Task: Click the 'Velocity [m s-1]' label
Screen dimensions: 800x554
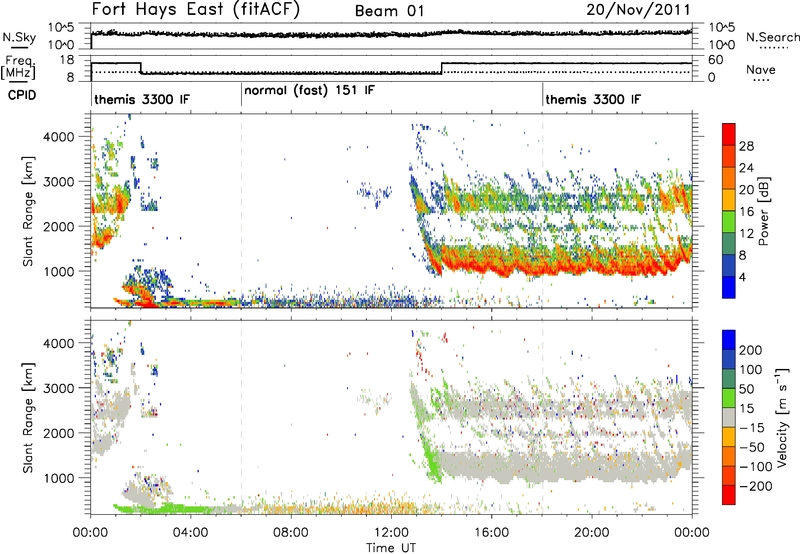Action: click(782, 417)
